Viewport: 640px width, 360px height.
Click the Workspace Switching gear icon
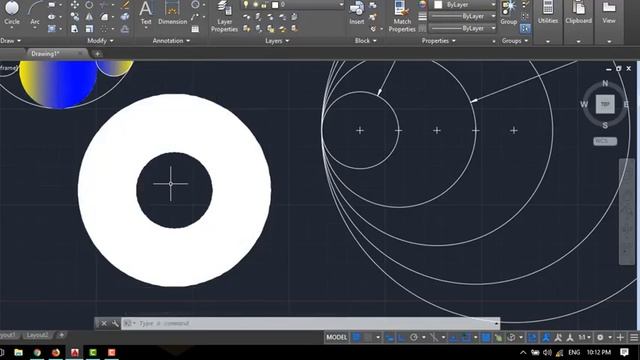(x=600, y=338)
